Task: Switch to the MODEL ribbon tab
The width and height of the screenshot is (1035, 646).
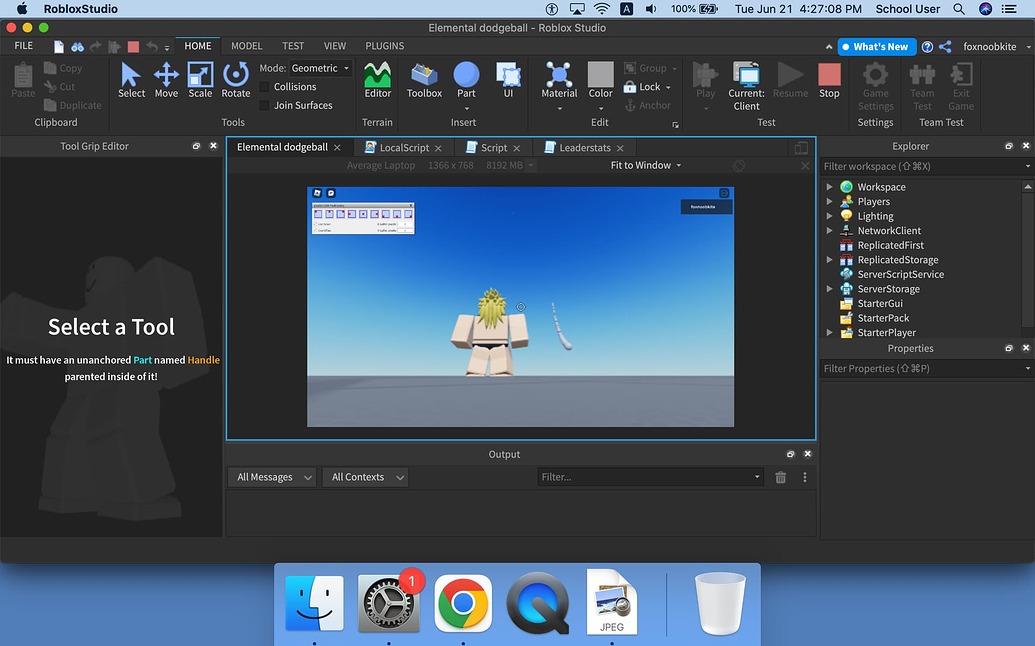Action: [x=246, y=45]
